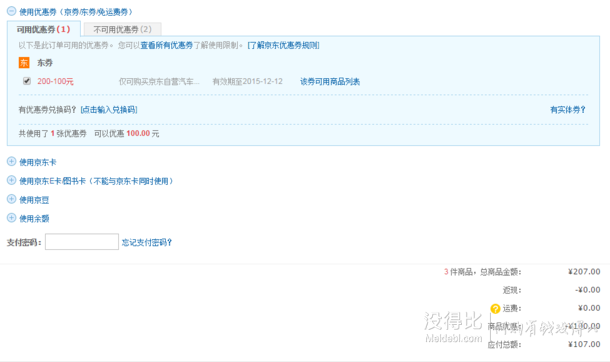
Task: Click the 运费 question mark help icon
Action: click(x=495, y=309)
